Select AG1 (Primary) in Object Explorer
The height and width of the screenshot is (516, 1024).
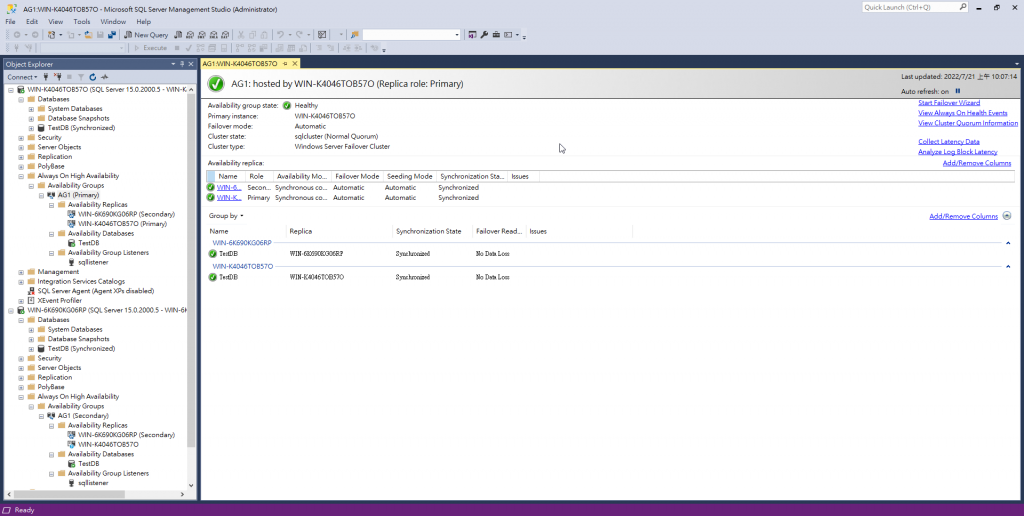[x=78, y=195]
